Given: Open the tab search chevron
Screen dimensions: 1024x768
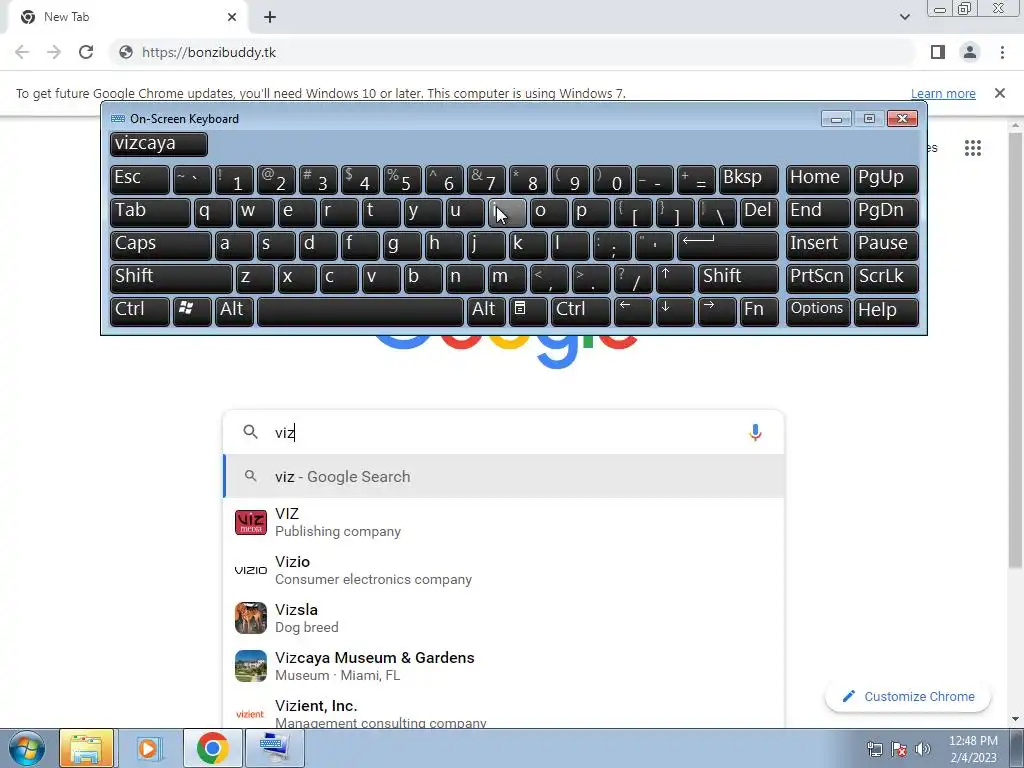Looking at the screenshot, I should (x=904, y=17).
